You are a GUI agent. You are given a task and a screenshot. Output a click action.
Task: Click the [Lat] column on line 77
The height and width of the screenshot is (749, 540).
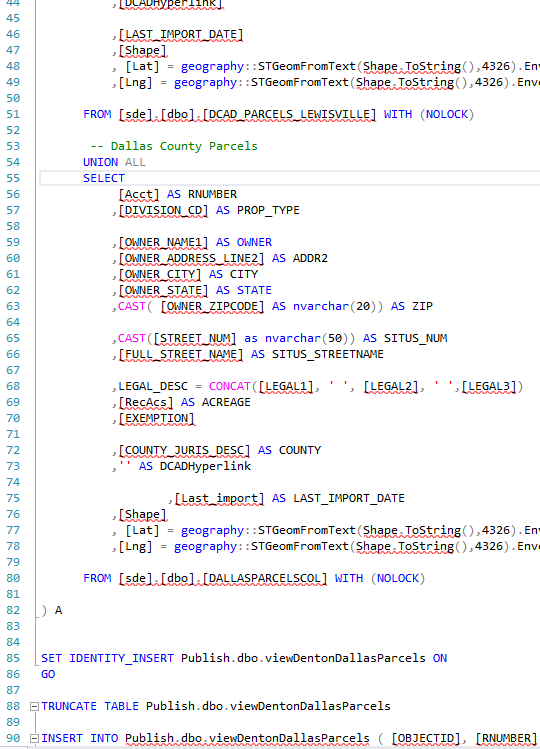click(x=142, y=531)
